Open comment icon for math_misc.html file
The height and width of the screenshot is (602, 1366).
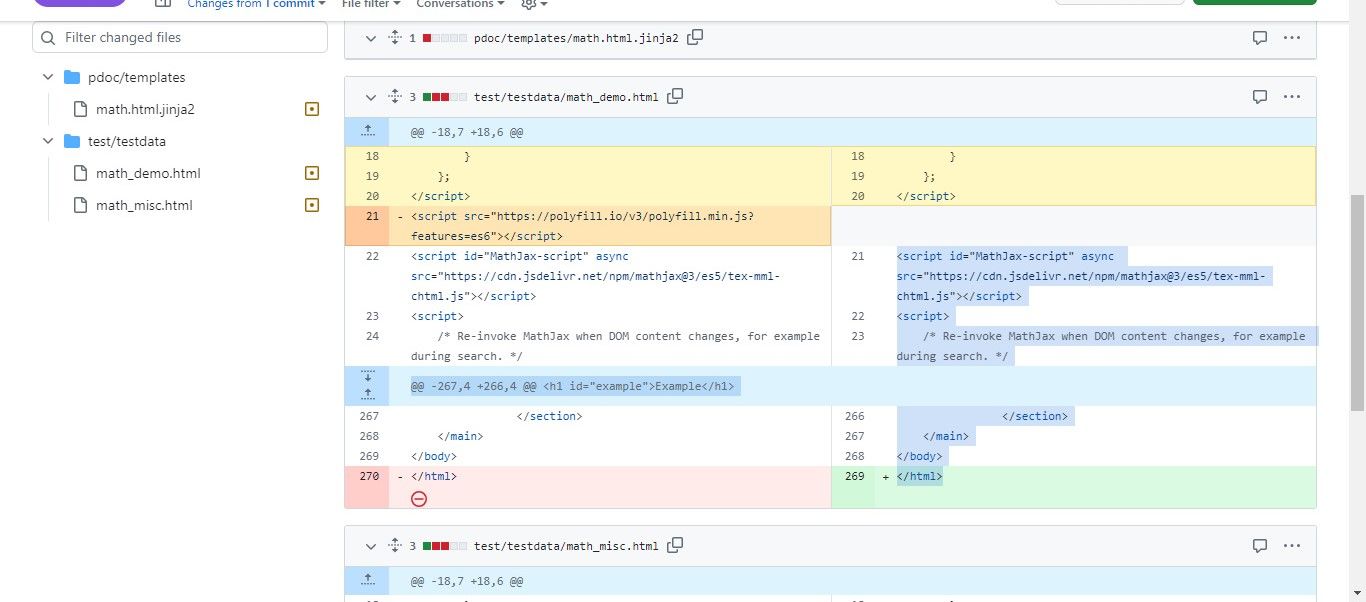click(x=1260, y=546)
